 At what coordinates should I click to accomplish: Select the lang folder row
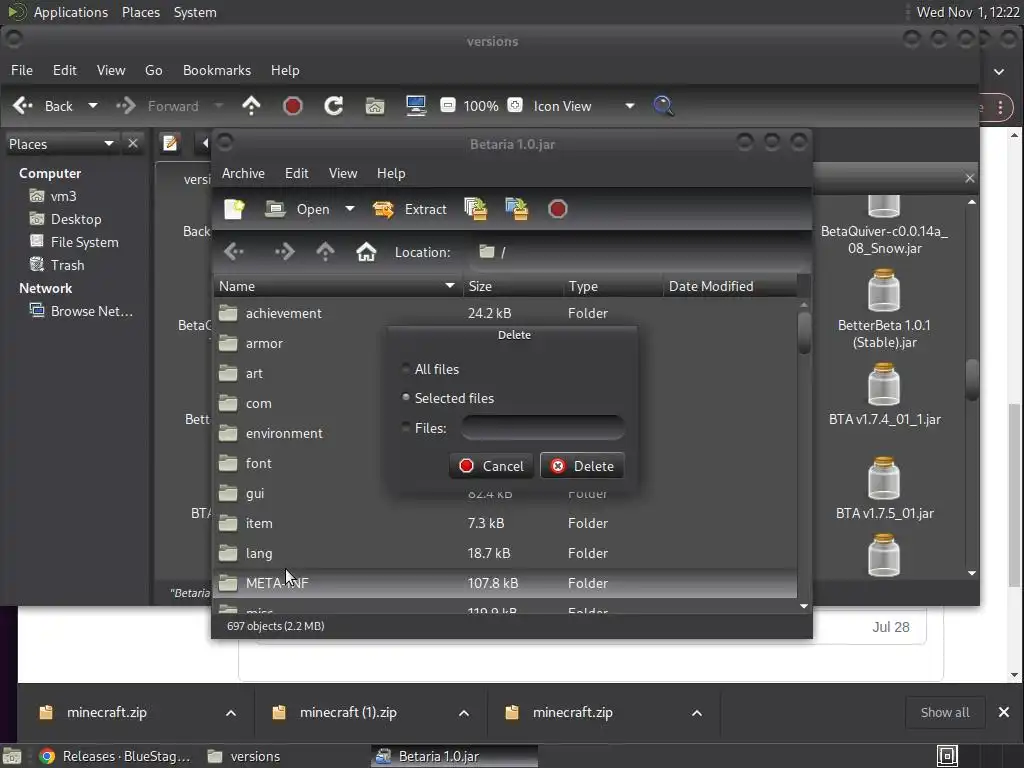click(505, 553)
